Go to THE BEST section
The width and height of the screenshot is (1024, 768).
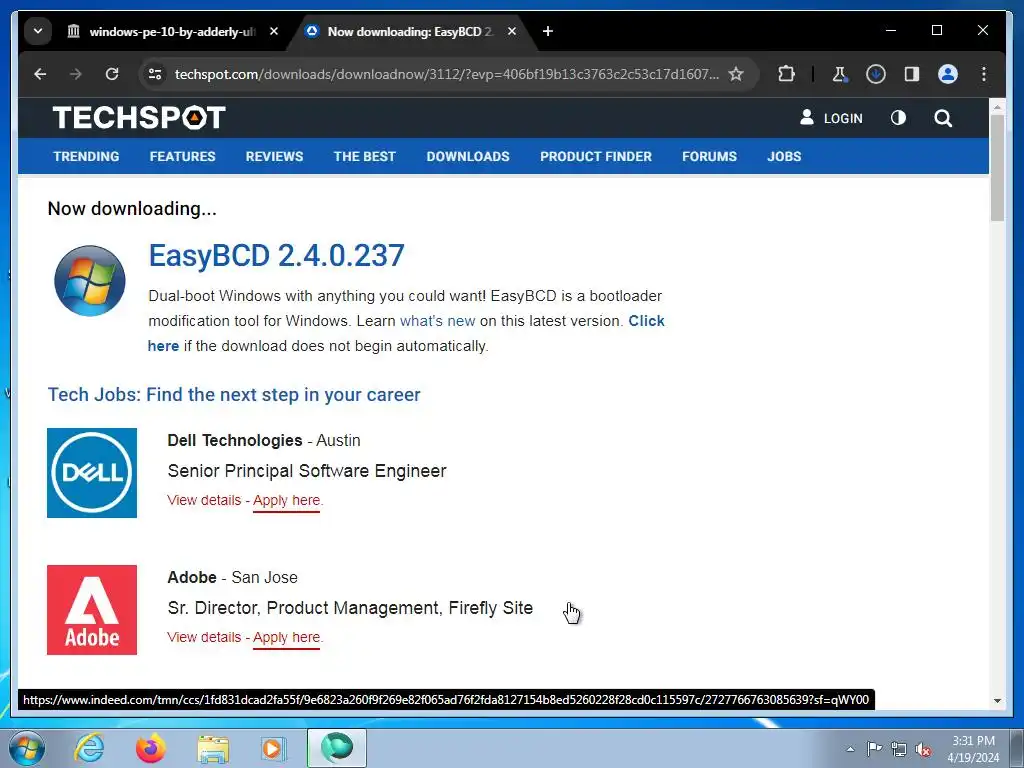click(x=364, y=157)
